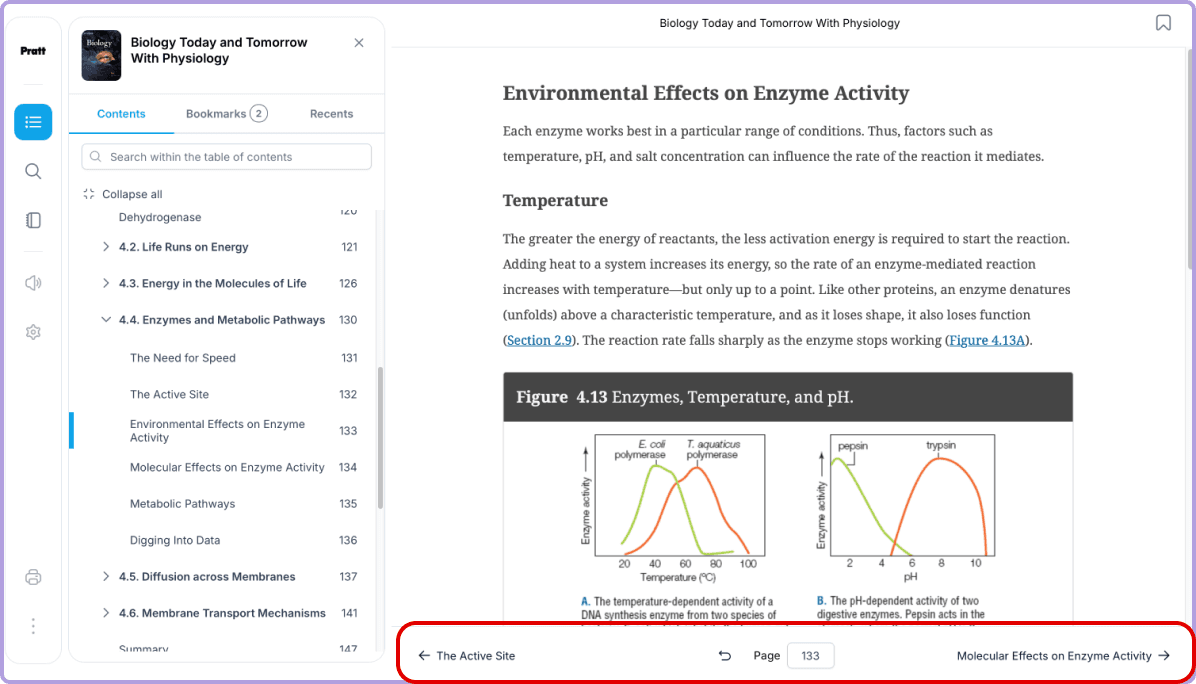Click Collapse all in contents
This screenshot has height=684, width=1196.
123,194
